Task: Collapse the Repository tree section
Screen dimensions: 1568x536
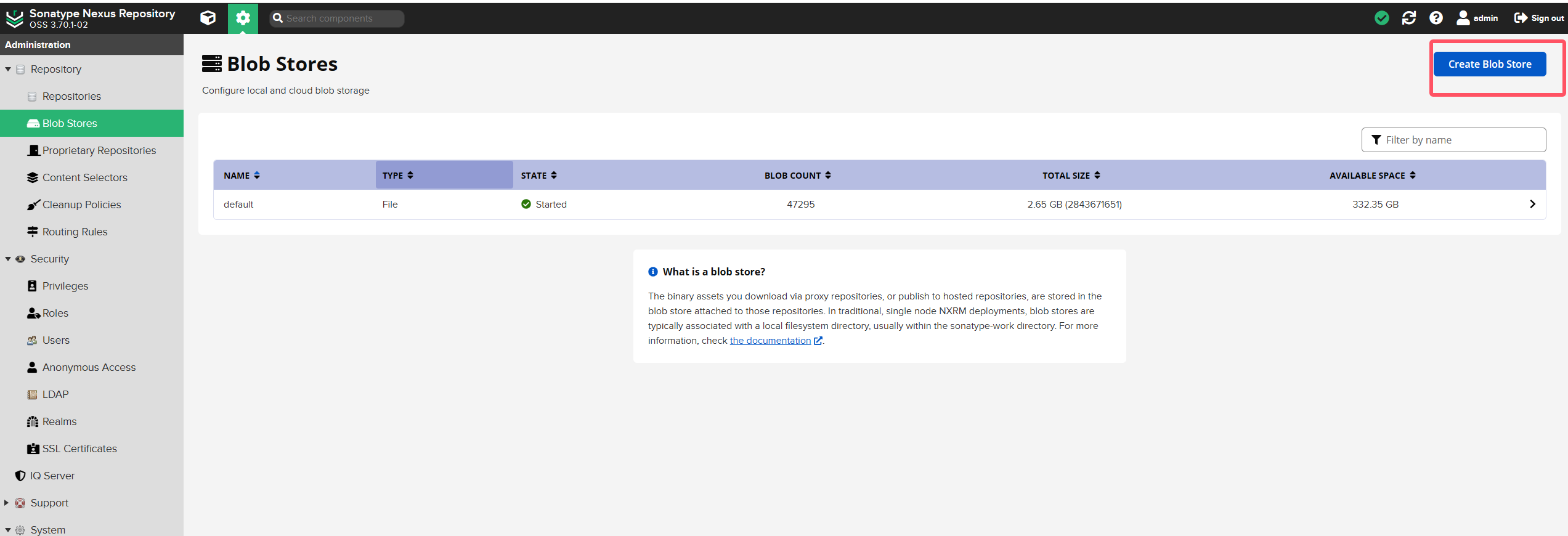Action: pyautogui.click(x=8, y=69)
